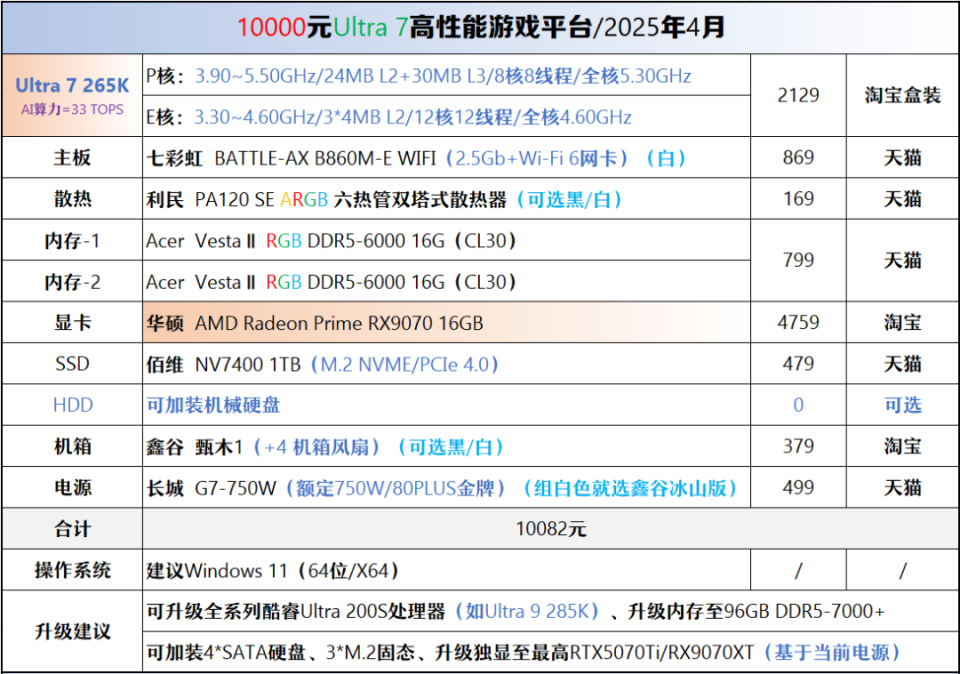Select the Ultra 7 265K cell

click(x=72, y=95)
